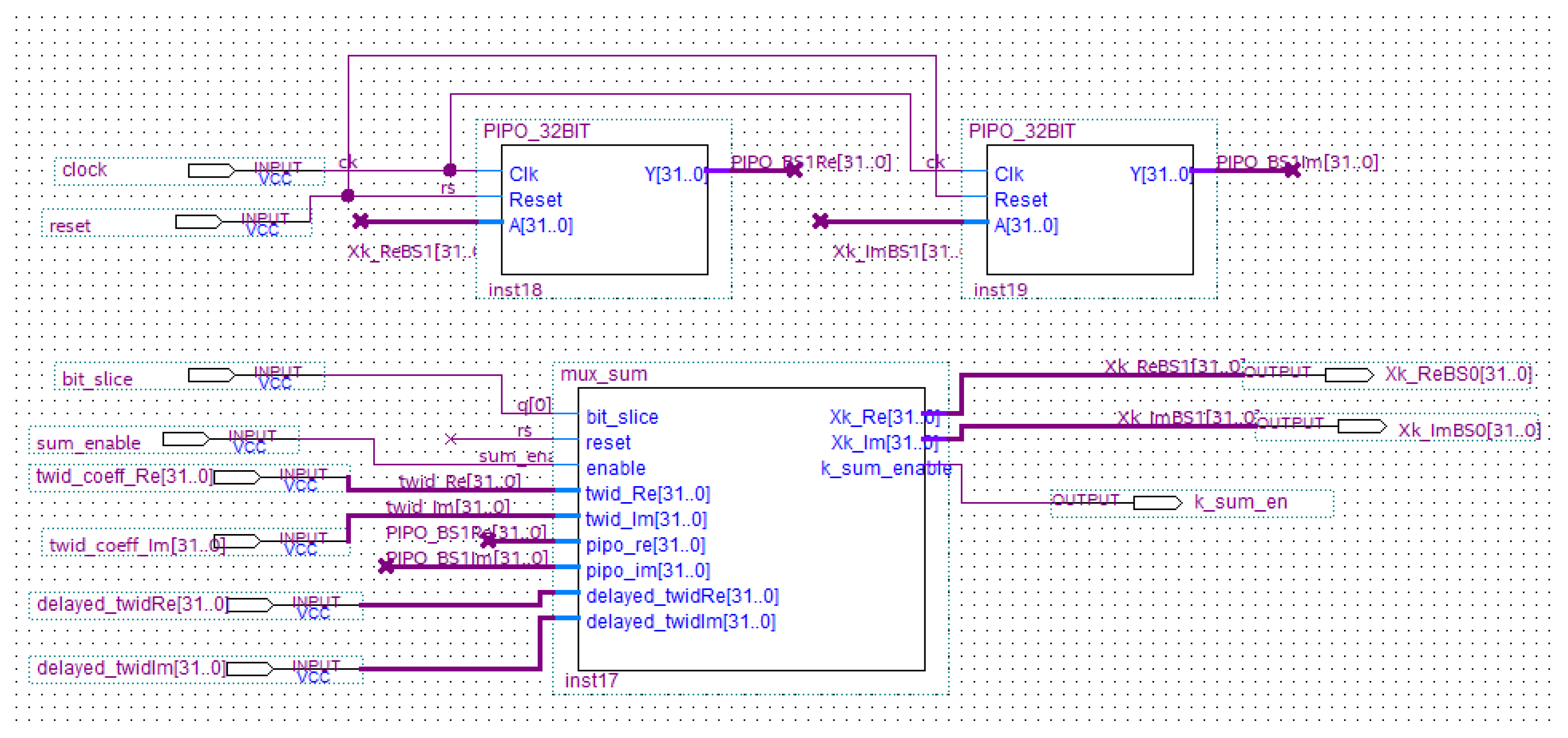Select the Xk_ImBS0[31..0] output pin symbol
1568x738 pixels.
[x=1362, y=426]
